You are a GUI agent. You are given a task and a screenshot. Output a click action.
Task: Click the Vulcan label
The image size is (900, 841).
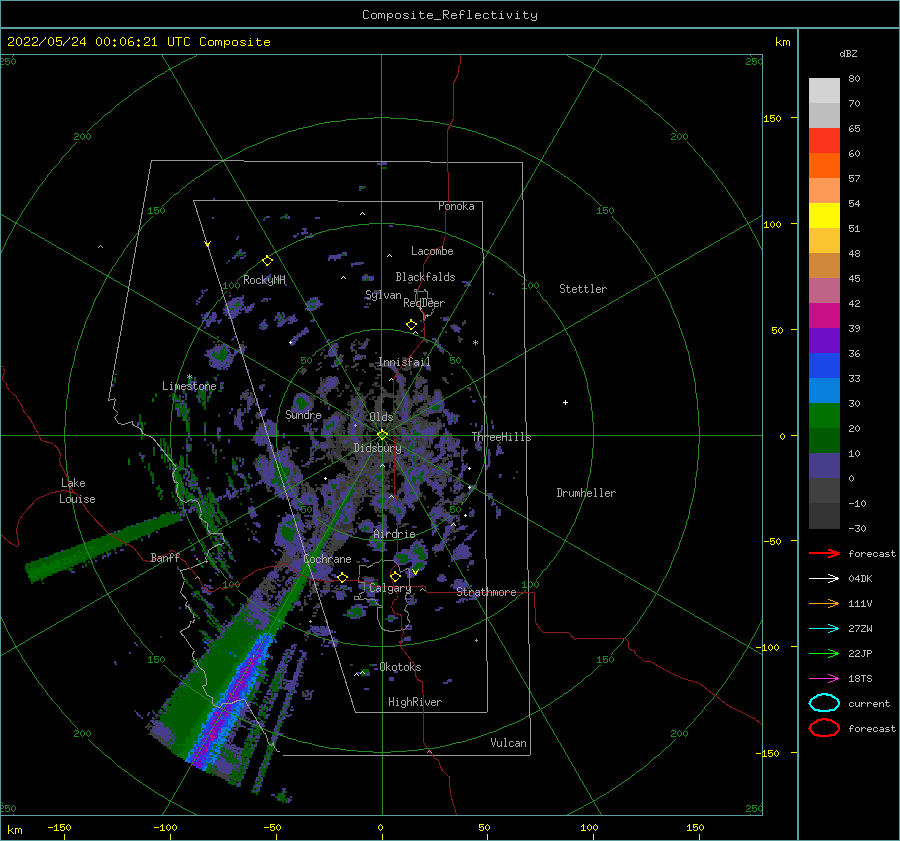(508, 743)
